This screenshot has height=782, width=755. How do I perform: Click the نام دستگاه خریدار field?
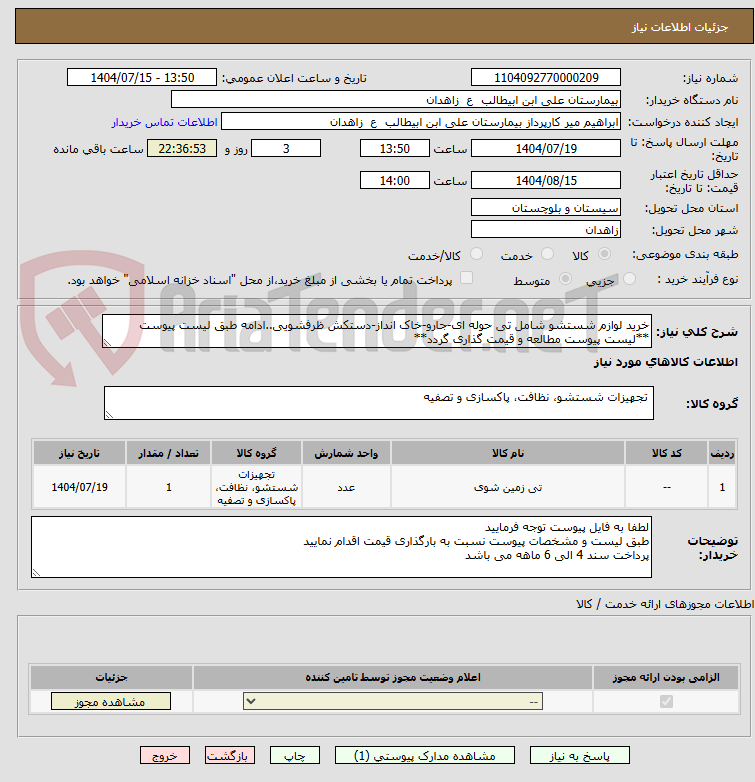click(x=396, y=99)
